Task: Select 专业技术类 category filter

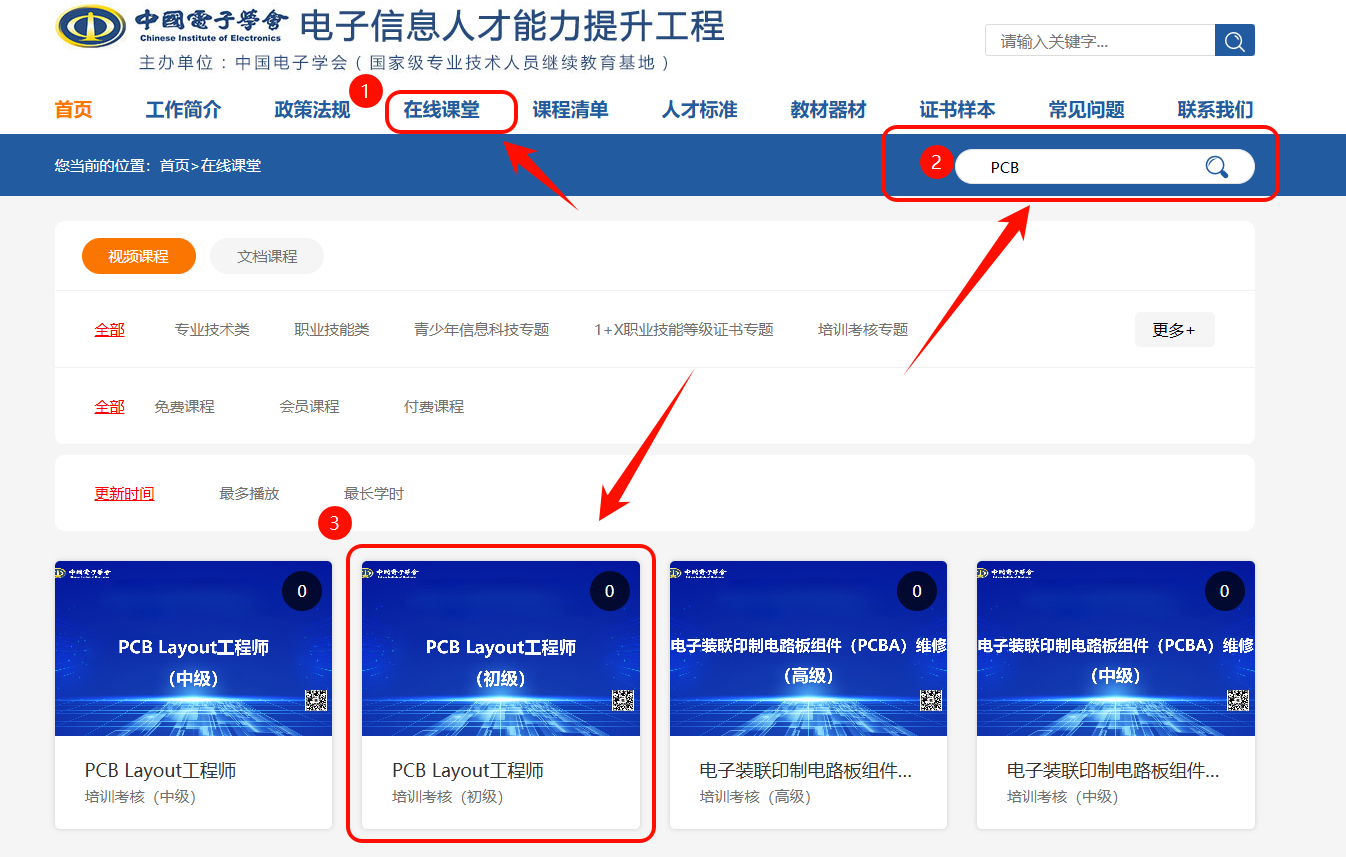Action: [x=212, y=330]
